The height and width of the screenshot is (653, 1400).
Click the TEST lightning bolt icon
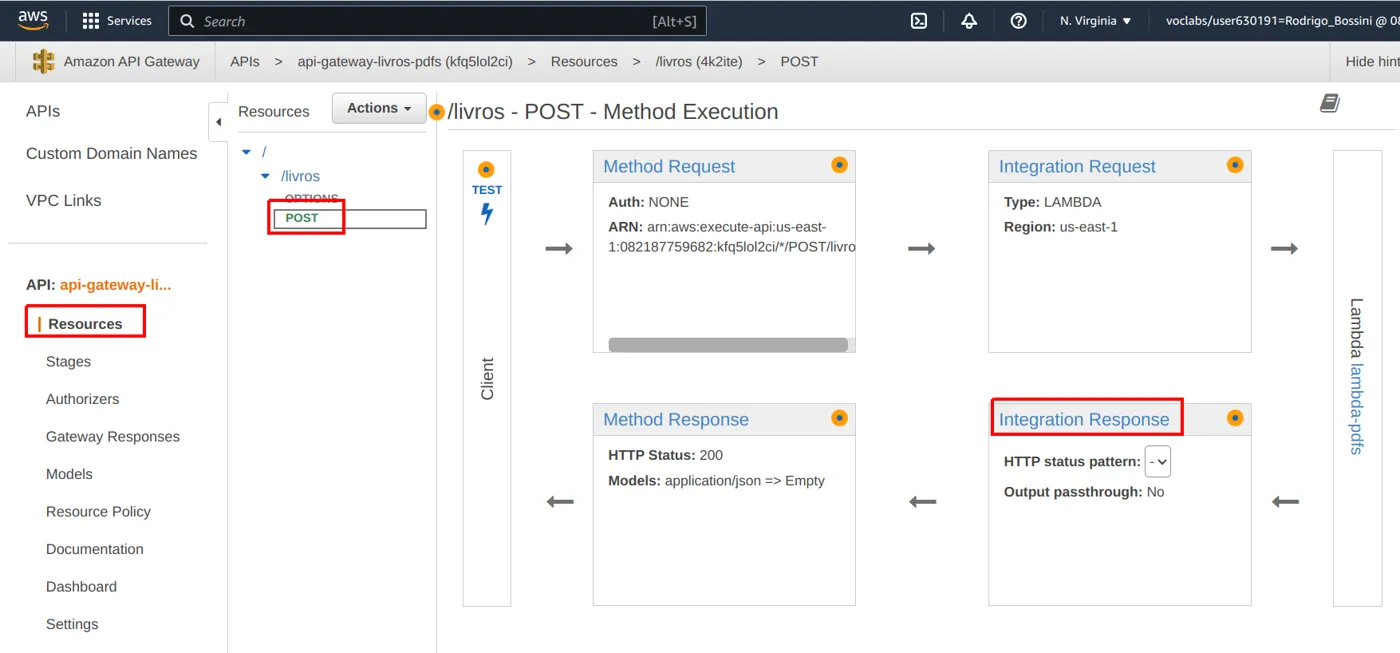click(x=487, y=213)
